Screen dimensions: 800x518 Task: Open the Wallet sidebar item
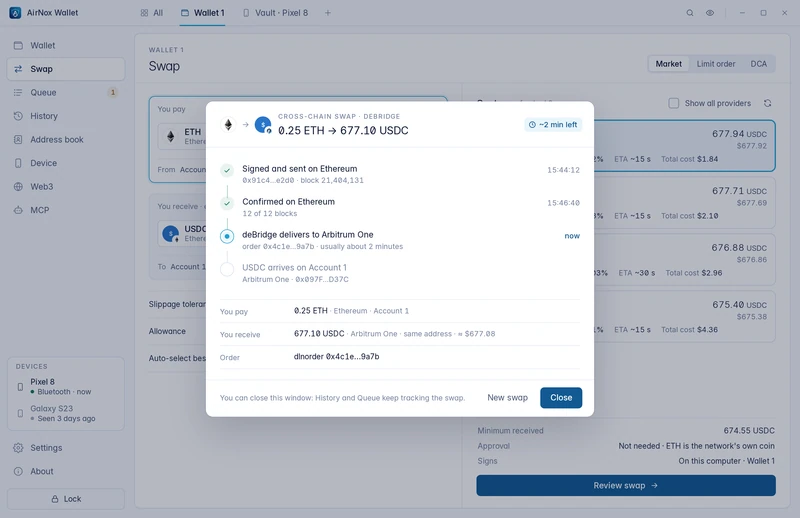[66, 45]
